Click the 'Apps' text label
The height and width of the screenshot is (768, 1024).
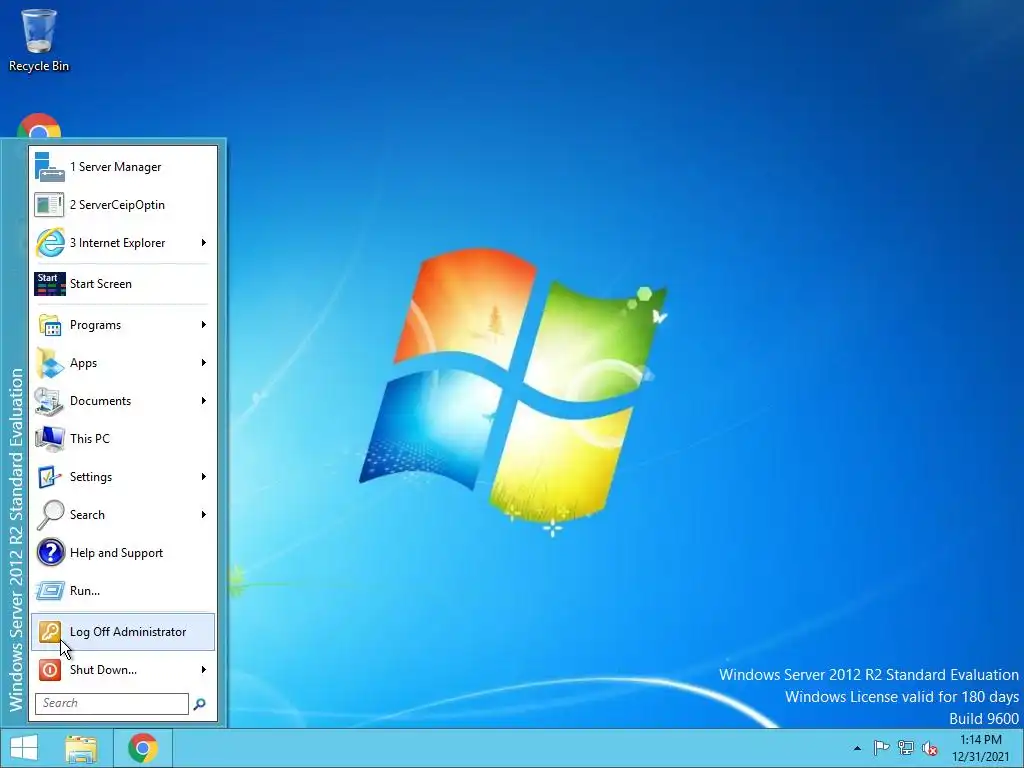pyautogui.click(x=84, y=363)
